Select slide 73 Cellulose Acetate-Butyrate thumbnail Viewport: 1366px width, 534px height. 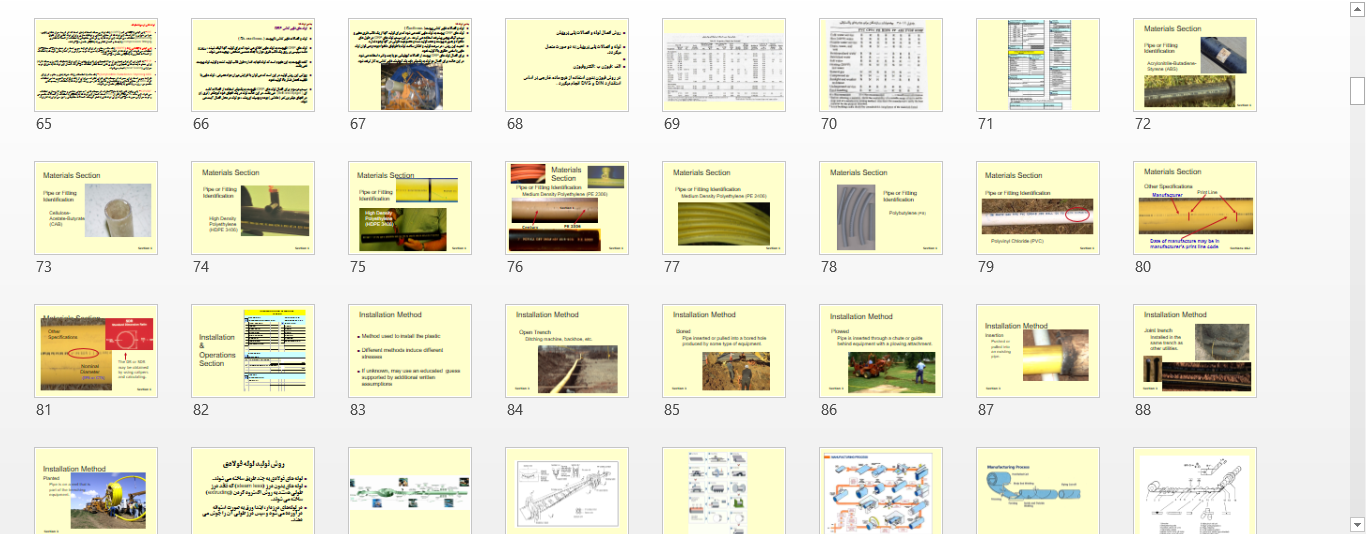coord(96,208)
